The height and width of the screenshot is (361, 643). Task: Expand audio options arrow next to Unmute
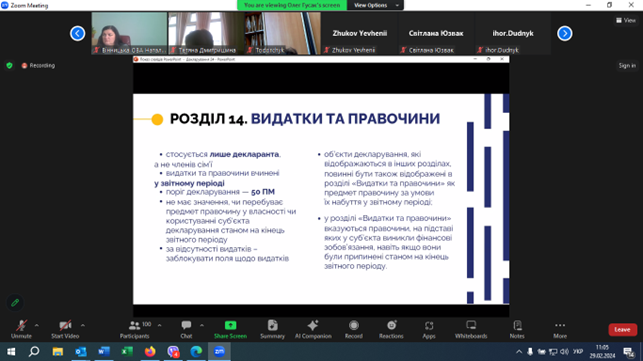click(37, 325)
